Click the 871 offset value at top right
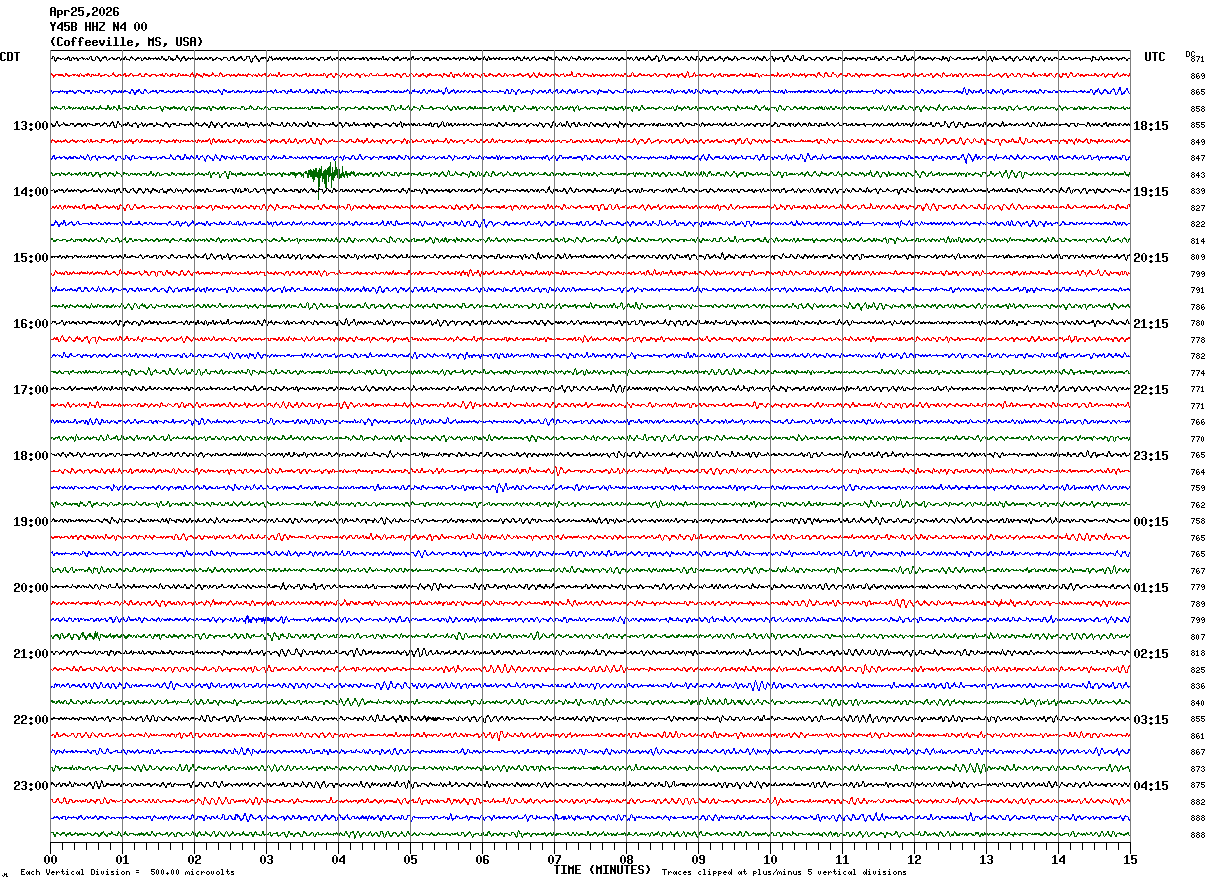 [x=1197, y=59]
